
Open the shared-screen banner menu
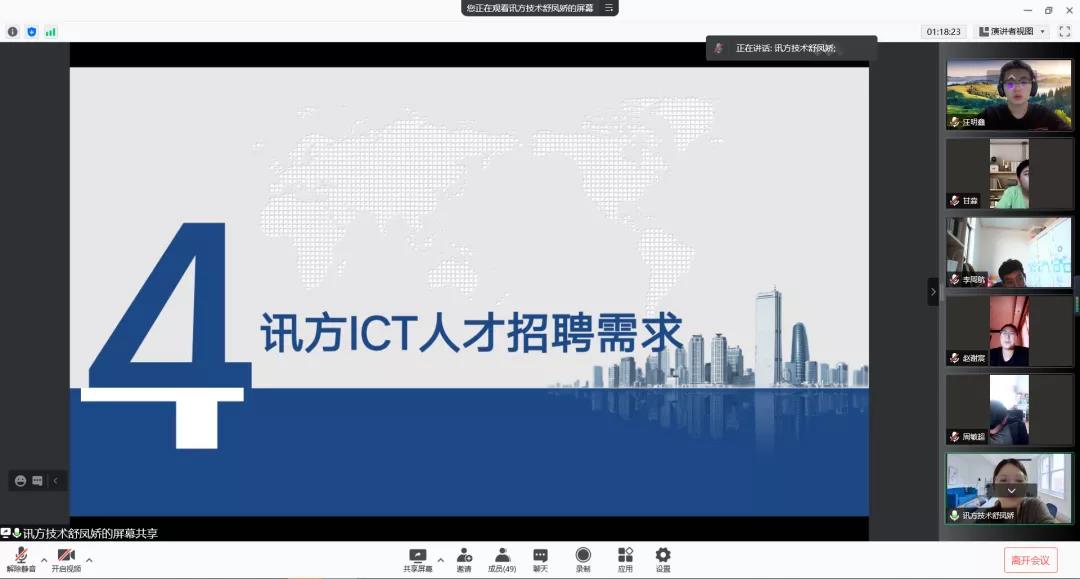pos(611,8)
